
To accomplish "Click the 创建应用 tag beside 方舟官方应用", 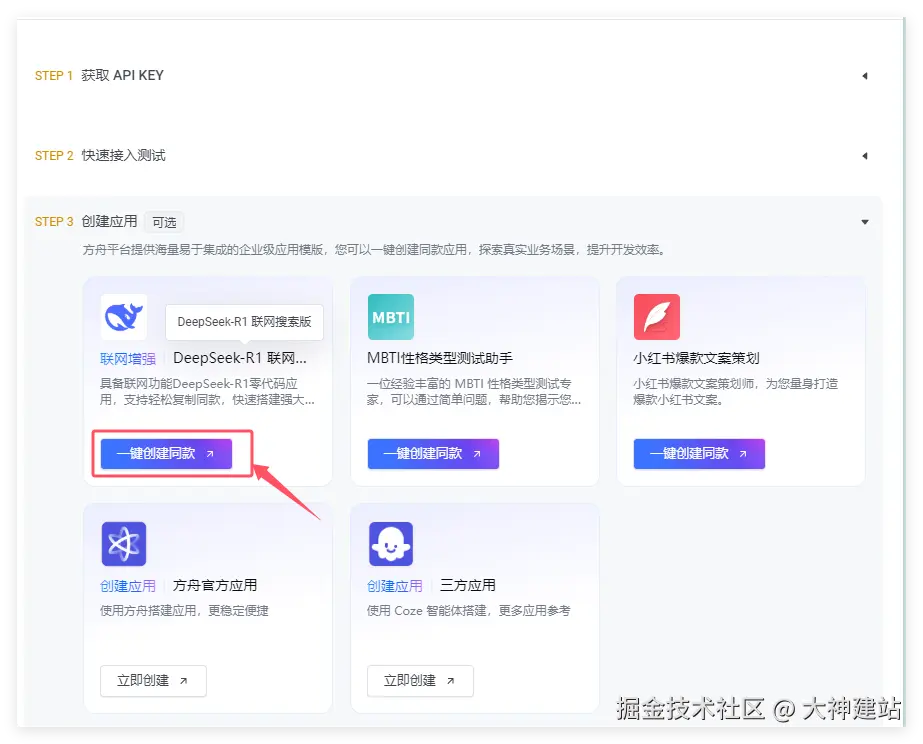I will pyautogui.click(x=127, y=585).
